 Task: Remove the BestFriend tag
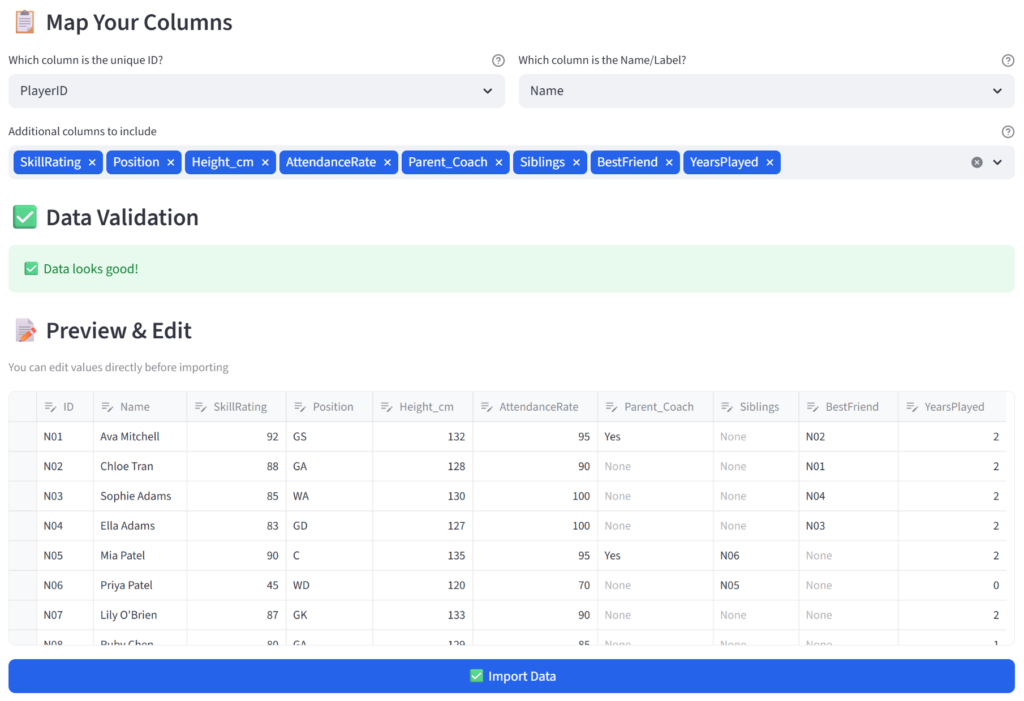coord(669,162)
